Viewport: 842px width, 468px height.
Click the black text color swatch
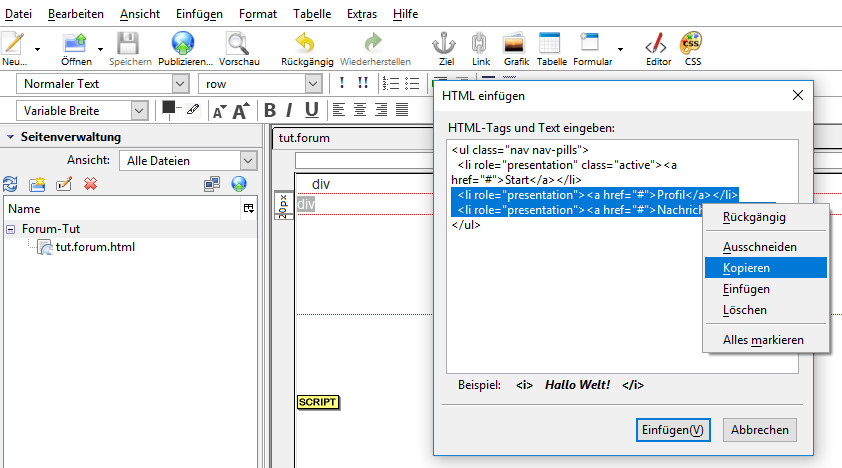point(169,108)
